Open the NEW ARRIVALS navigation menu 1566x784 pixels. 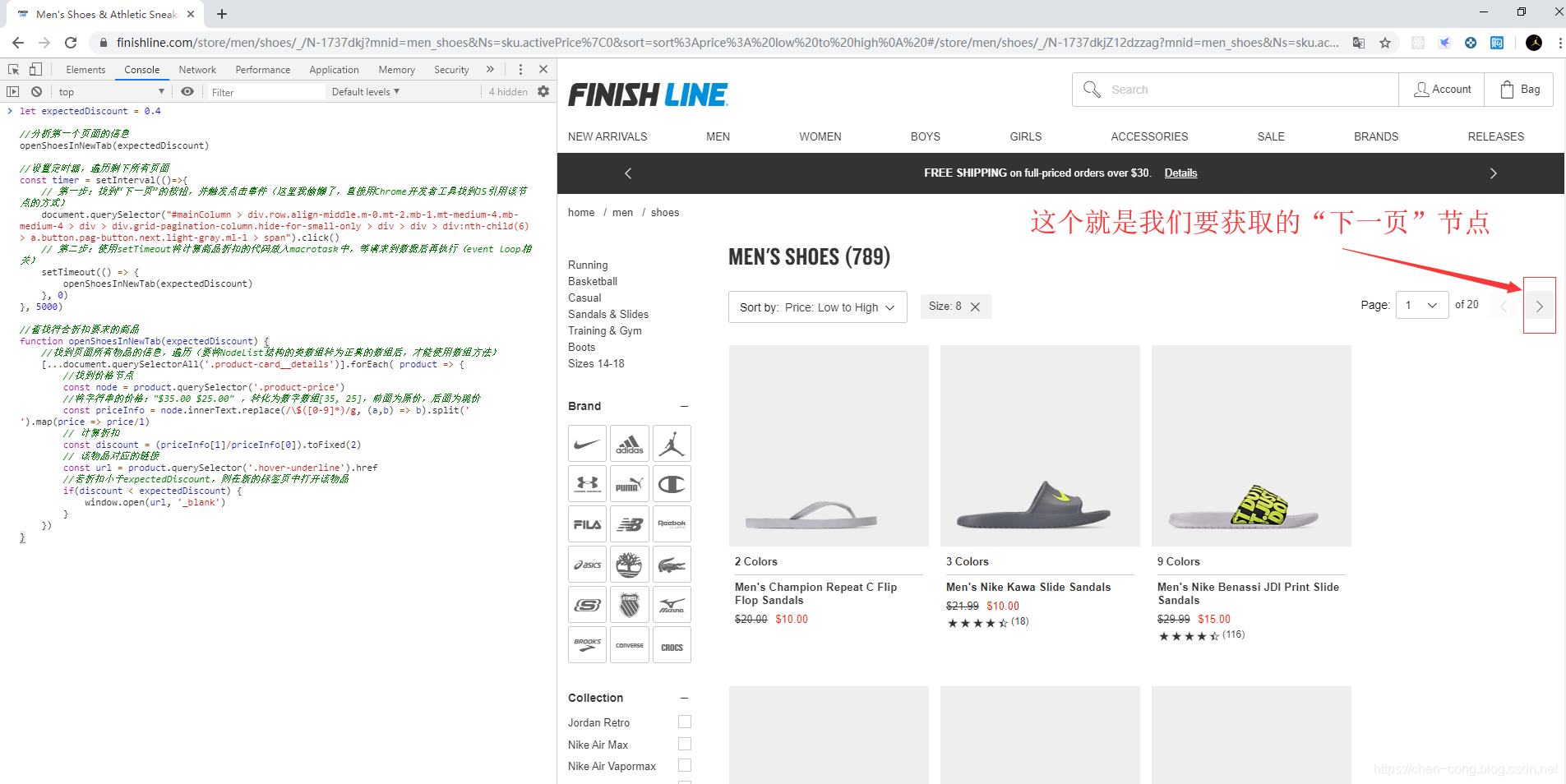607,136
